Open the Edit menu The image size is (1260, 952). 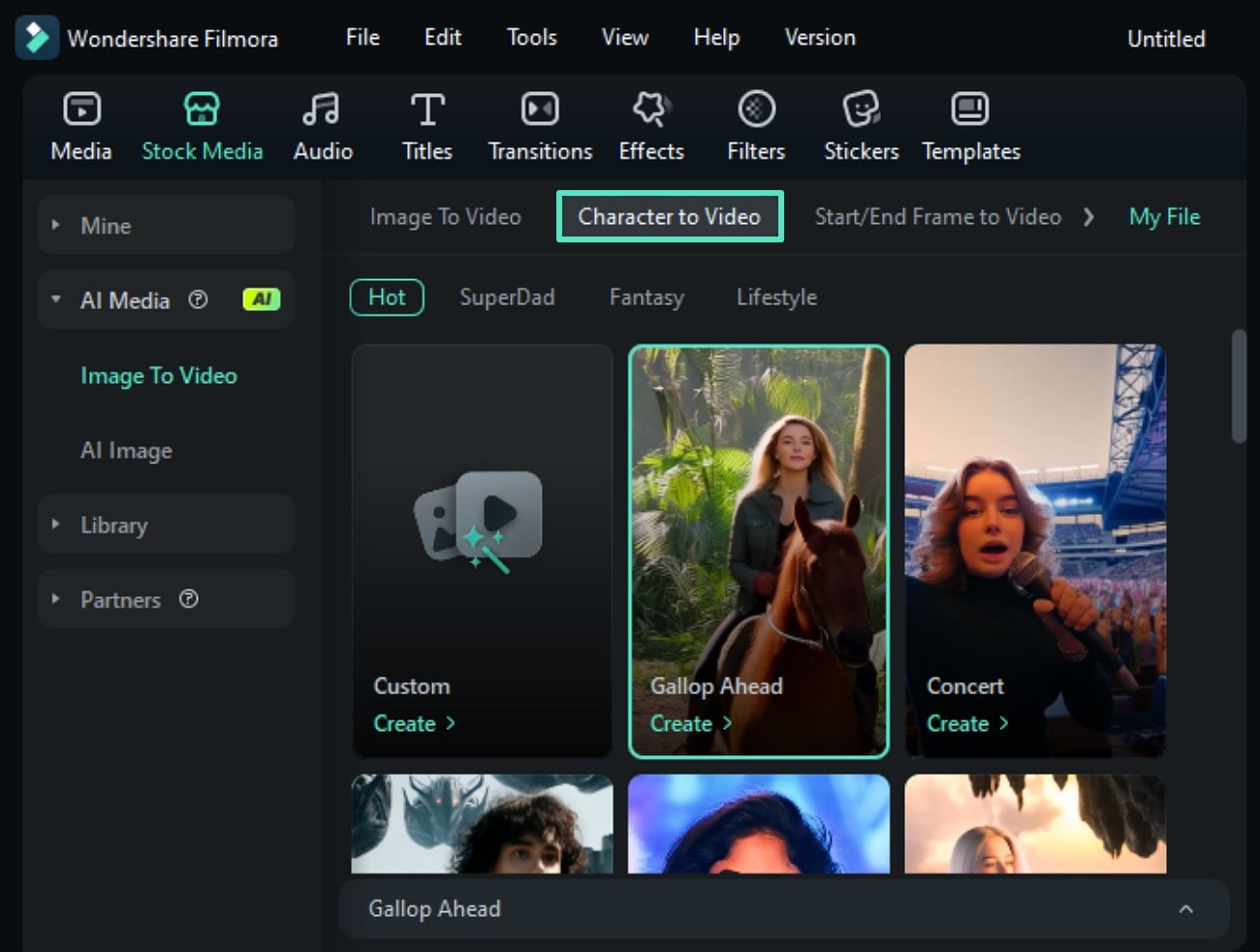[x=442, y=37]
